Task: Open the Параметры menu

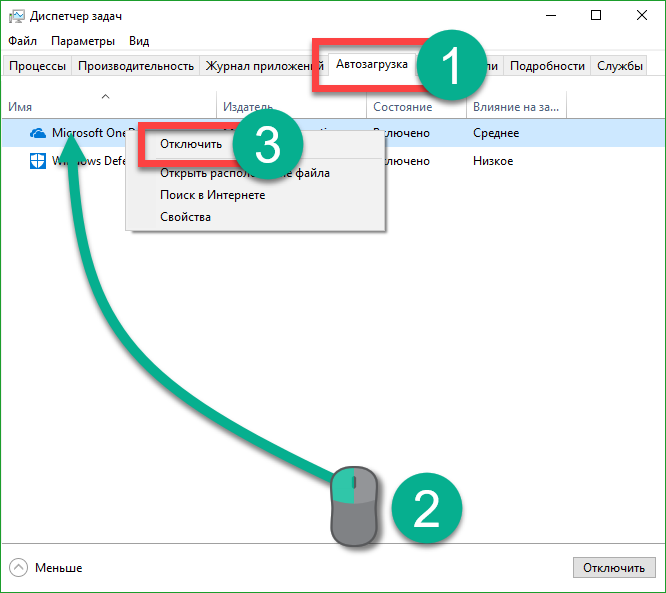Action: click(x=83, y=41)
